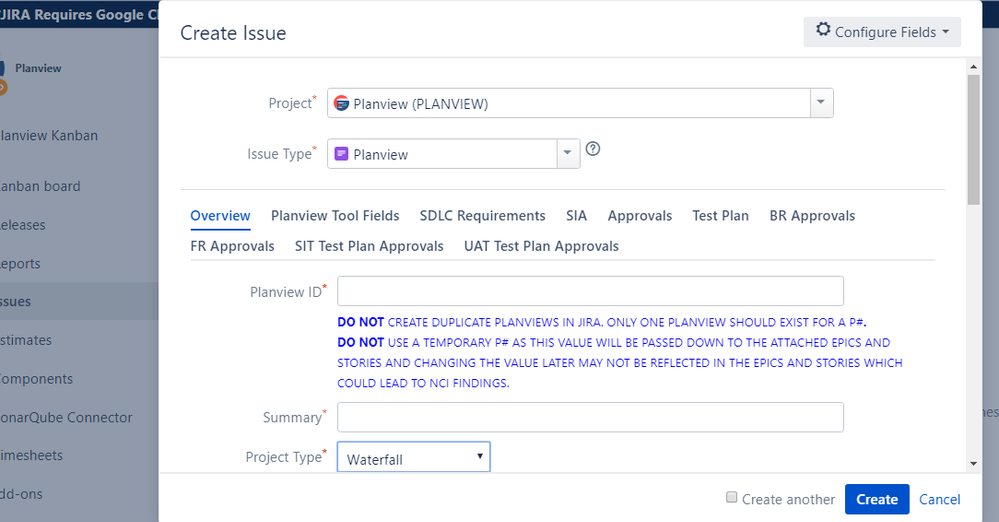Click the Create button
Image resolution: width=999 pixels, height=522 pixels.
pyautogui.click(x=877, y=499)
